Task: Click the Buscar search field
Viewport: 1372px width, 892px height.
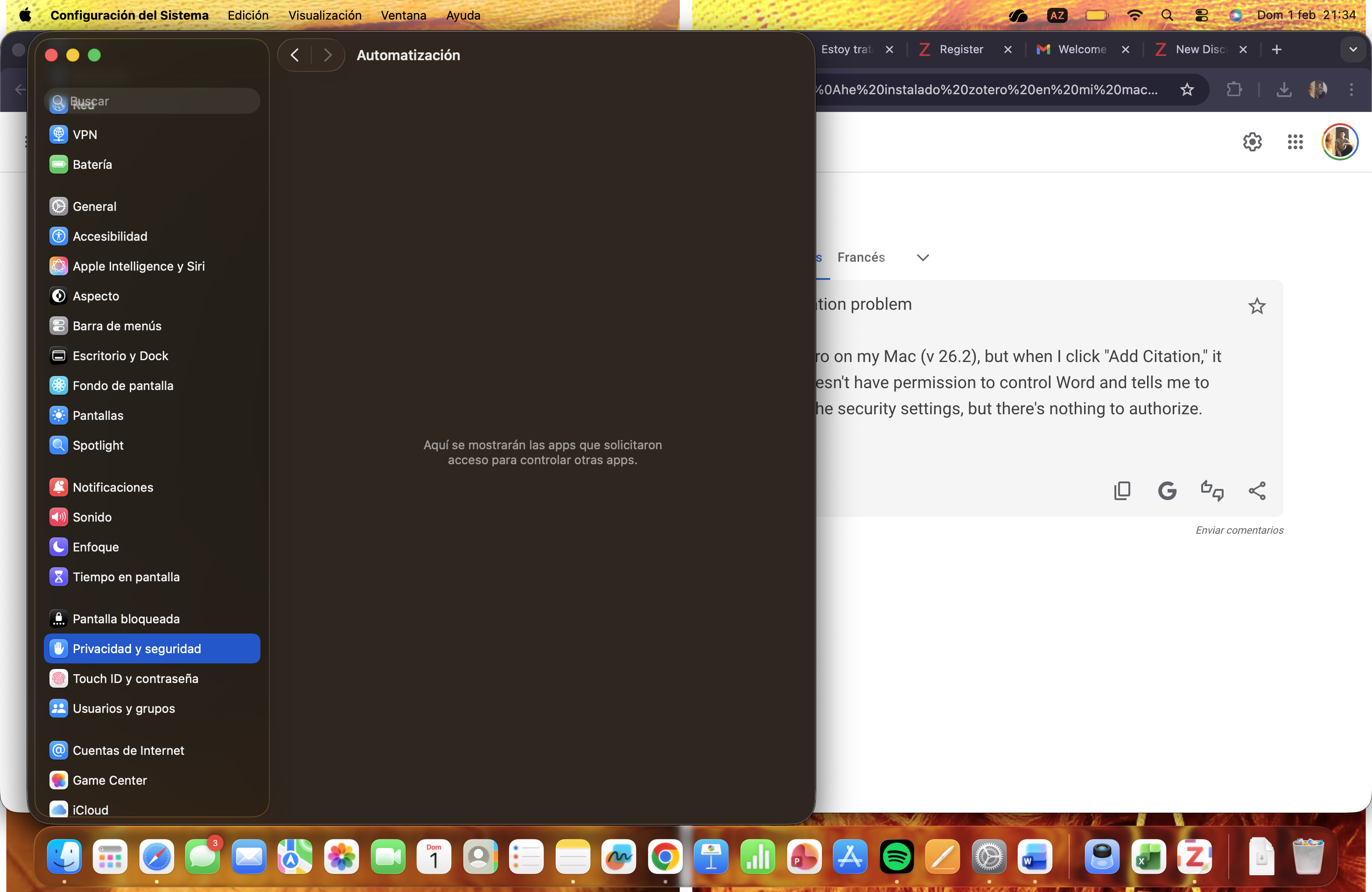Action: pos(153,101)
